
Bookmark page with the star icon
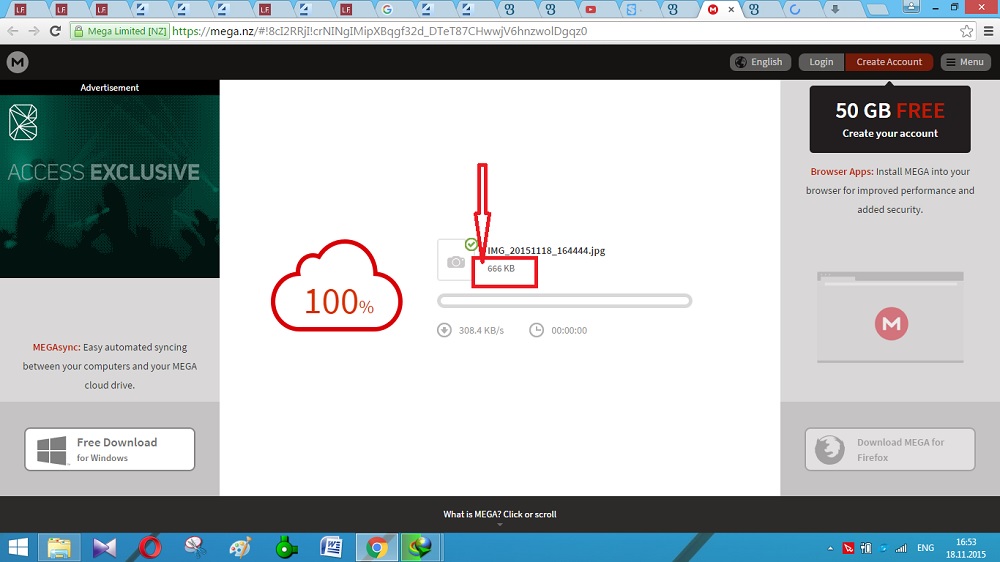(x=966, y=31)
